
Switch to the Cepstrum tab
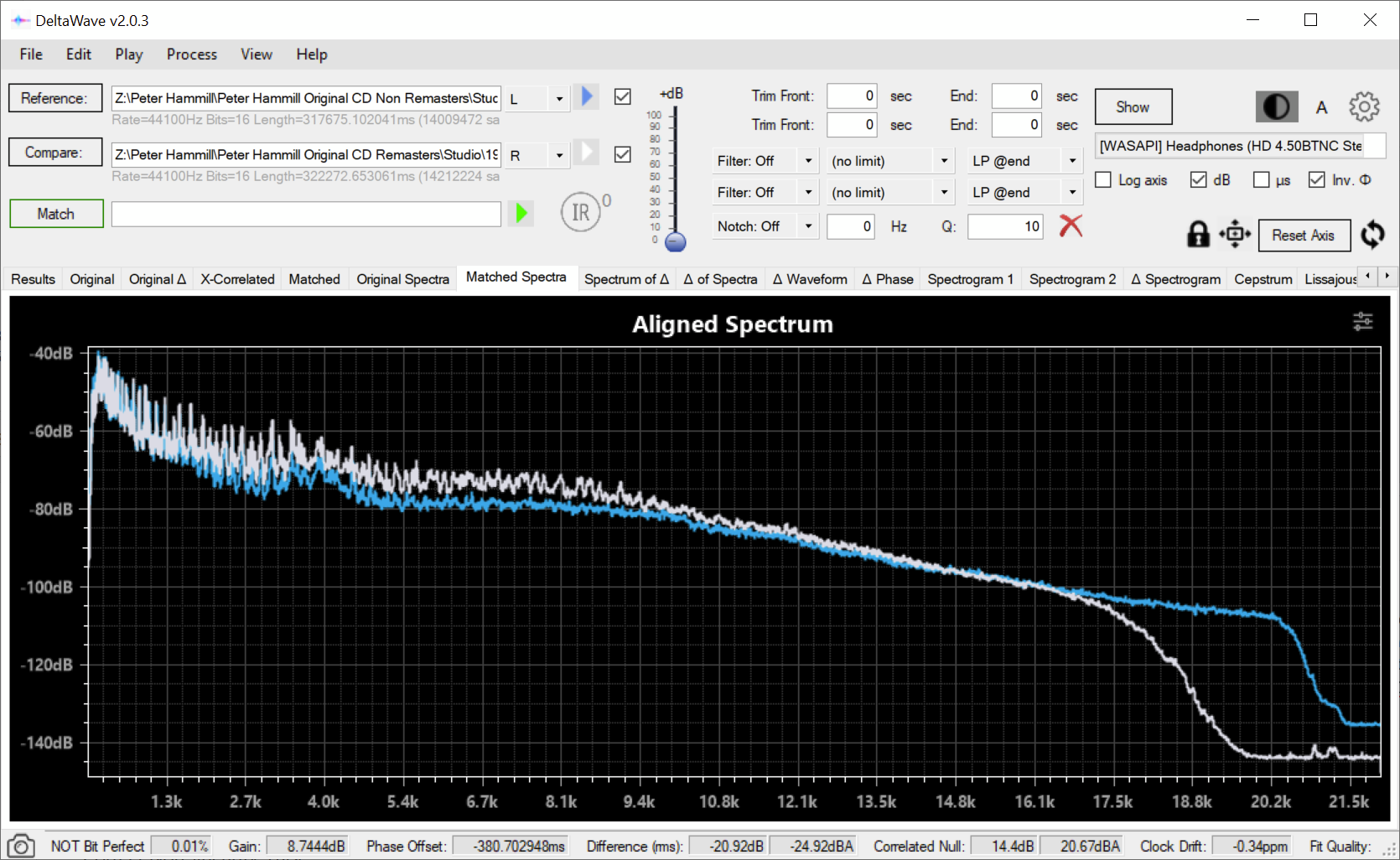1263,279
